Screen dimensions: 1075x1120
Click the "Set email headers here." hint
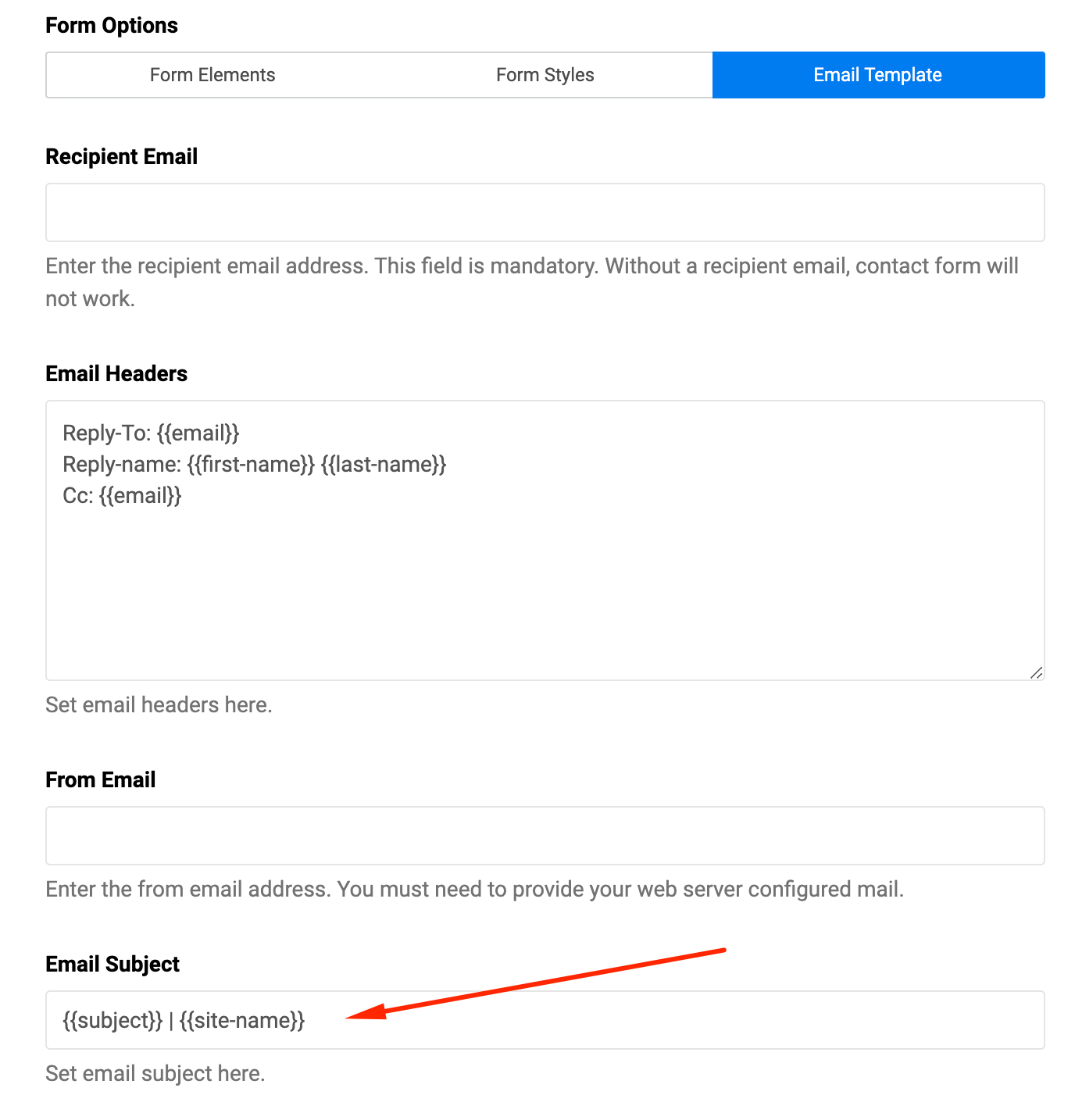coord(159,705)
